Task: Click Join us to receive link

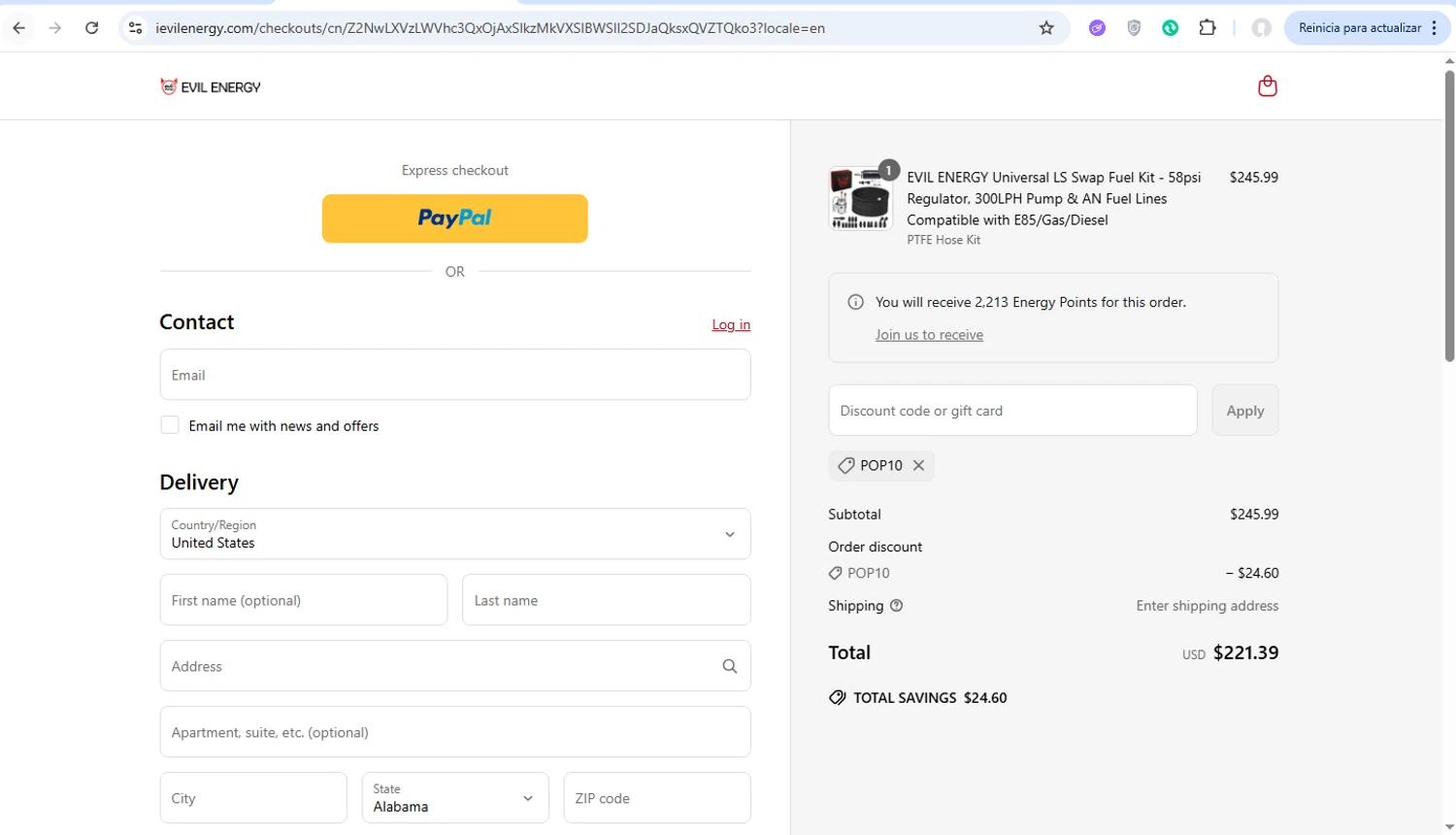Action: (929, 335)
